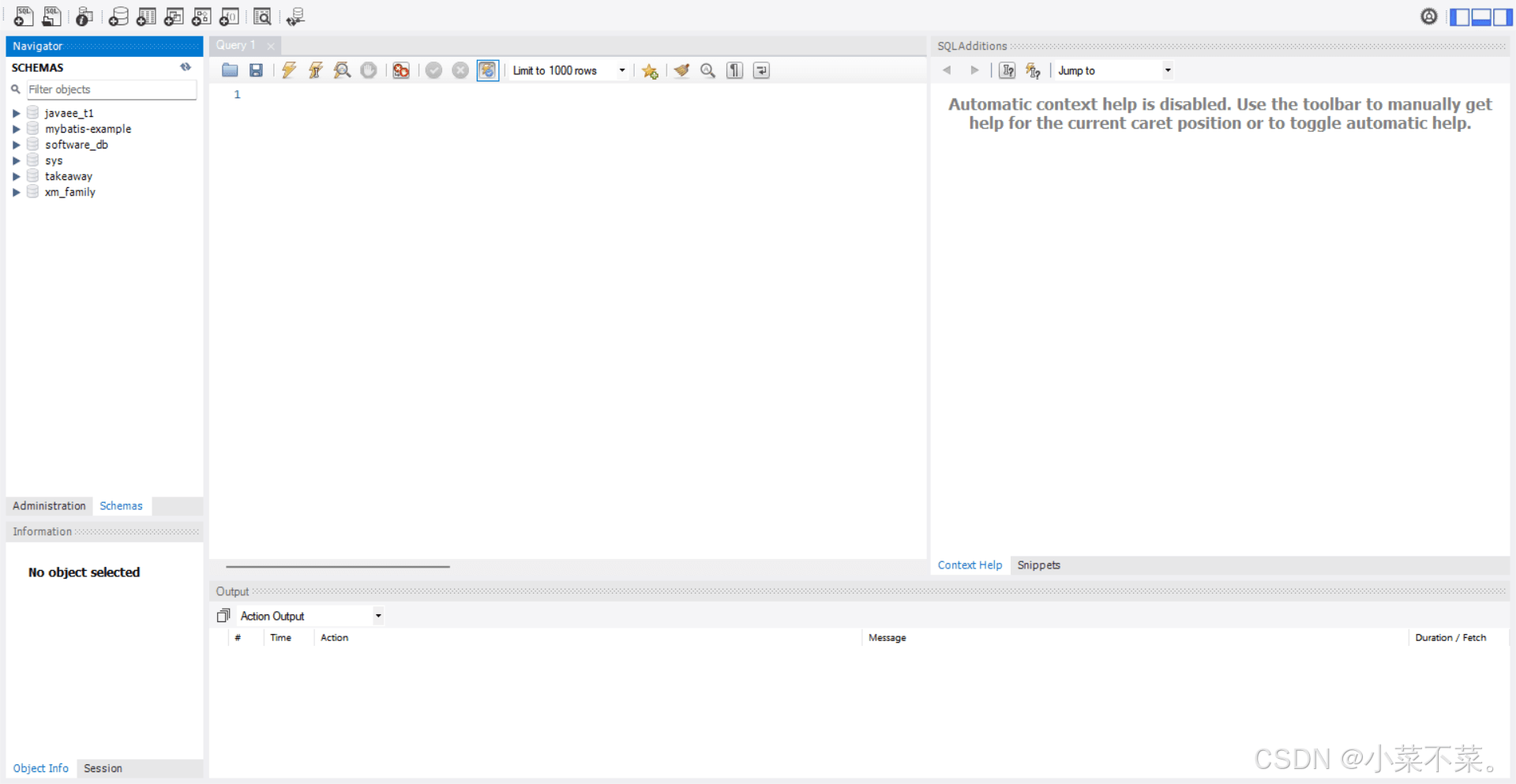Toggle the left sidebar panel visibility
Image resolution: width=1516 pixels, height=784 pixels.
click(1460, 17)
